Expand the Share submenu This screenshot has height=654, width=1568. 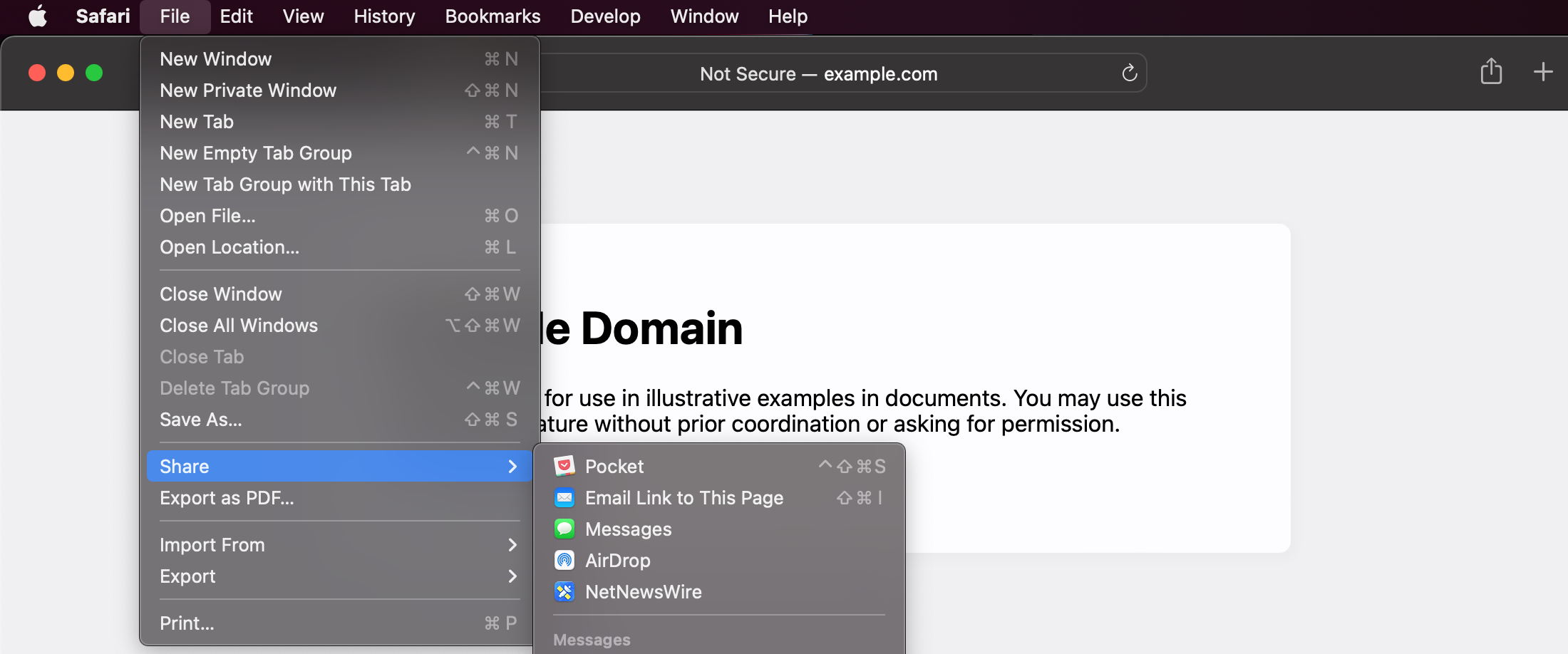339,467
